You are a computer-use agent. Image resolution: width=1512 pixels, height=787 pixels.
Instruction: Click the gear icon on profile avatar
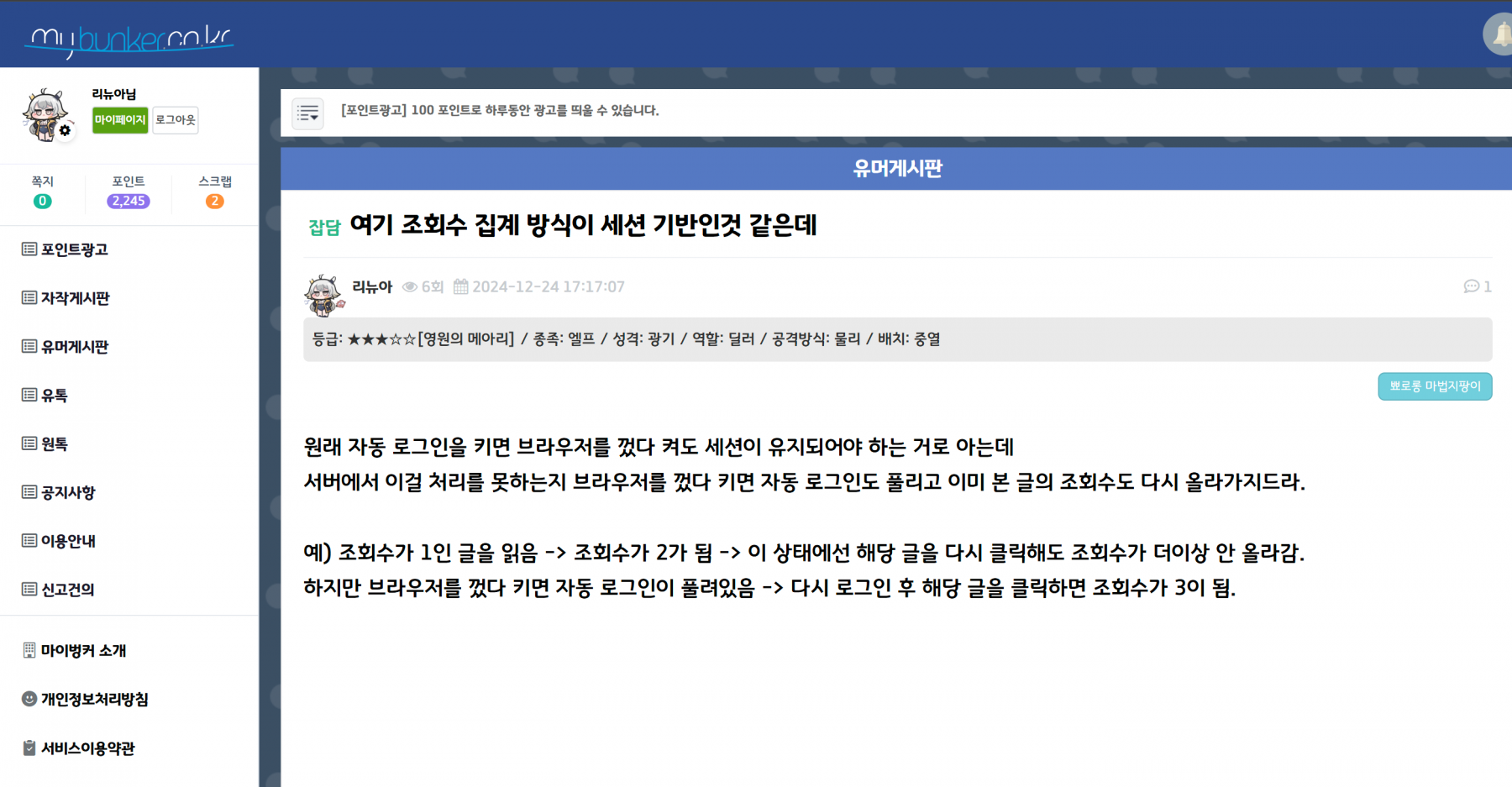(65, 131)
